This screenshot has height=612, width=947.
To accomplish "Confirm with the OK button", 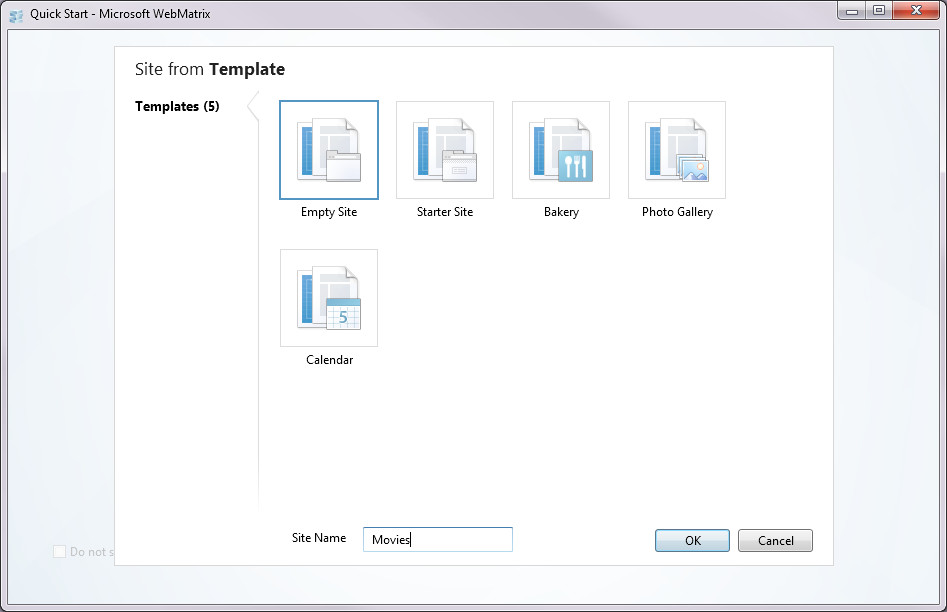I will 692,541.
